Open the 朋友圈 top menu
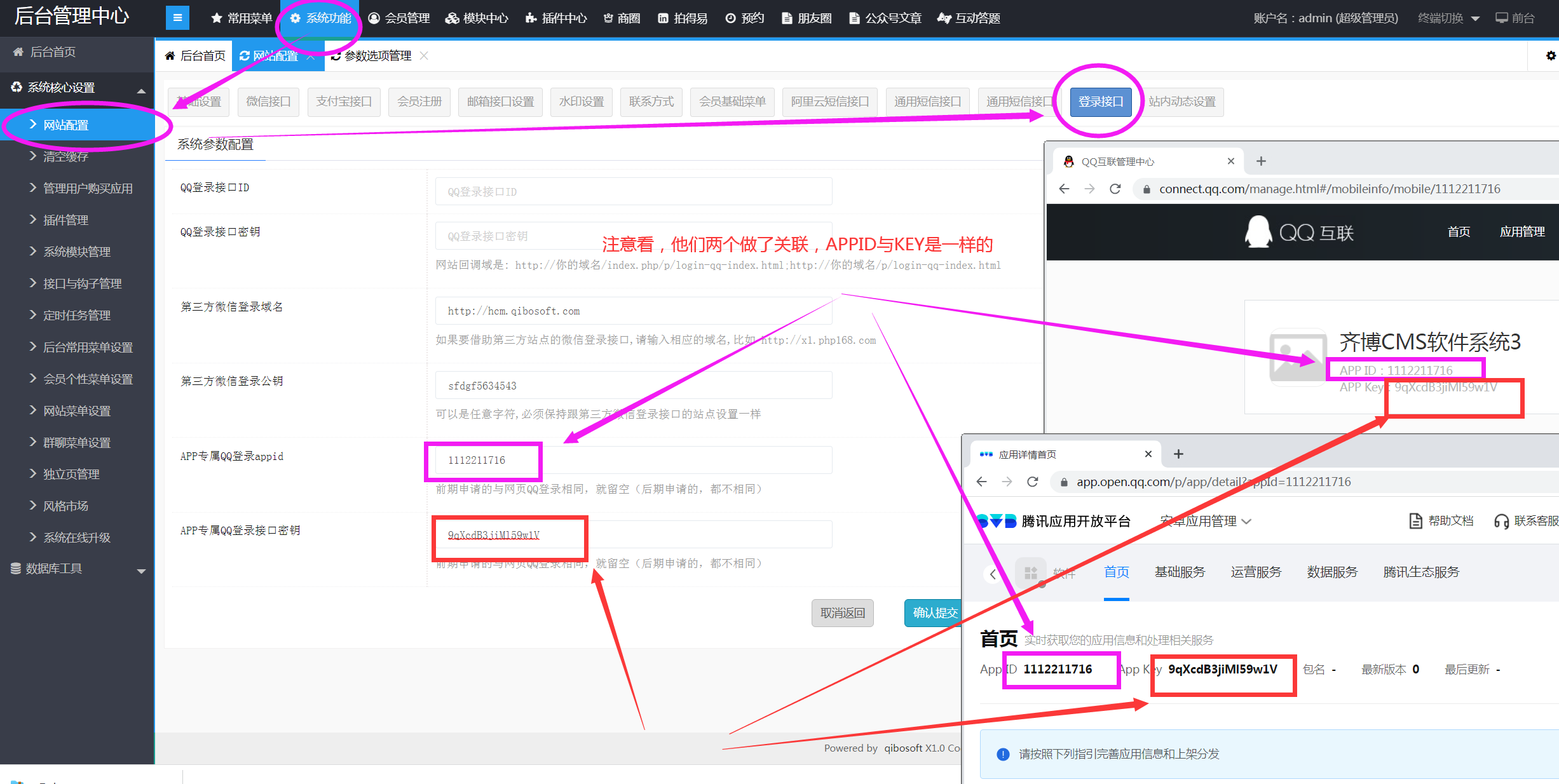The image size is (1559, 784). (807, 18)
